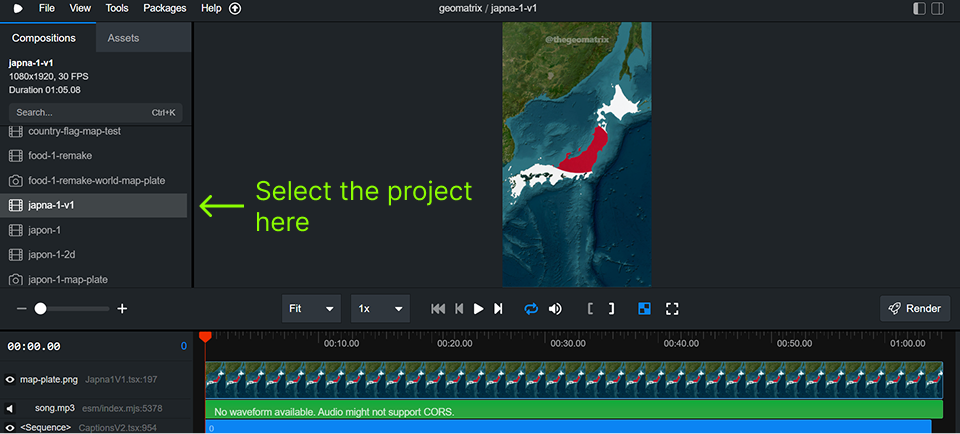Hide the Sequence layer eye icon

click(10, 427)
